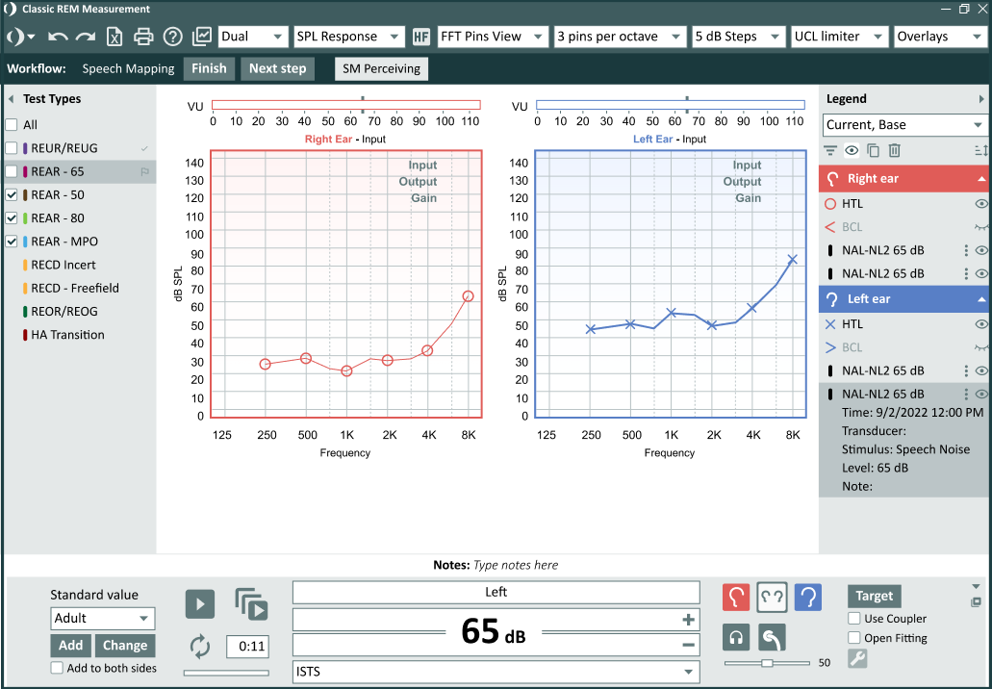Click the Next step button
The image size is (992, 689).
(x=277, y=68)
